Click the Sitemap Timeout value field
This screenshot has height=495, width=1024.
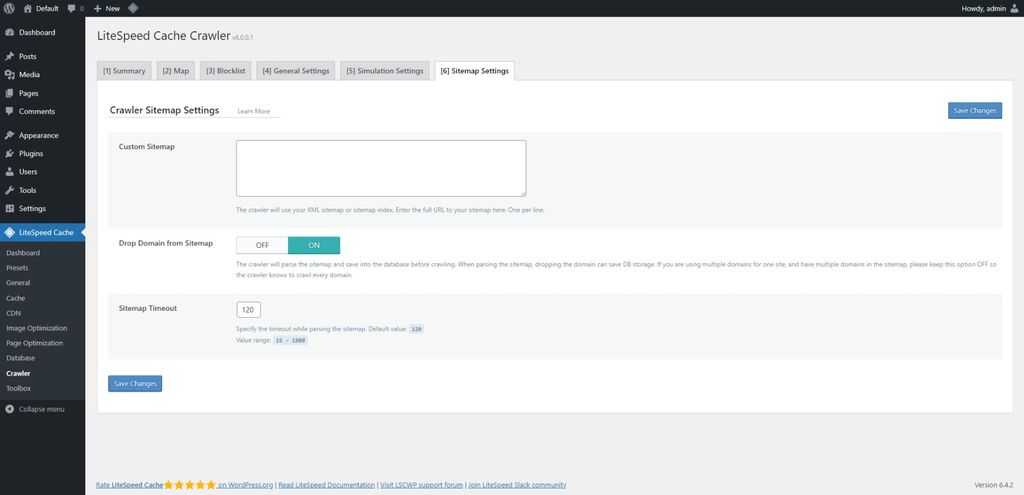(x=248, y=310)
